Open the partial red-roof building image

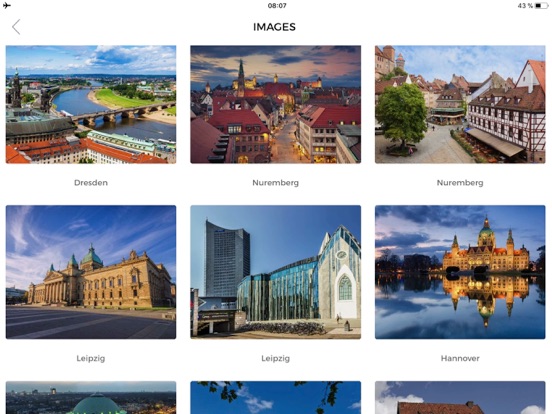click(460, 397)
